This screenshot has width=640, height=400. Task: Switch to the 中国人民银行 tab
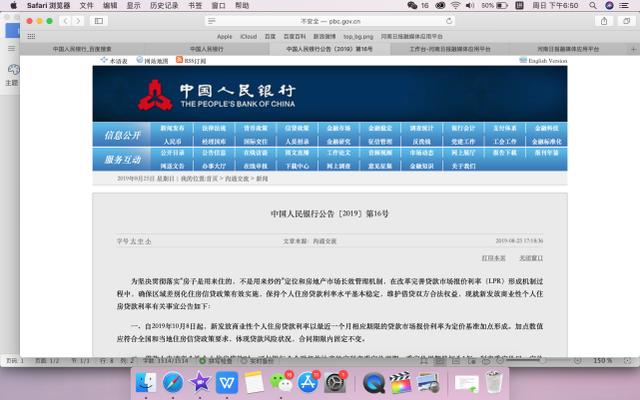pos(207,49)
